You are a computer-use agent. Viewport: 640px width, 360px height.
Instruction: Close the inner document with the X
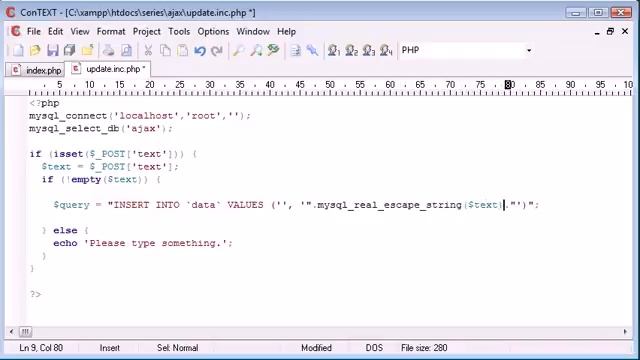625,31
